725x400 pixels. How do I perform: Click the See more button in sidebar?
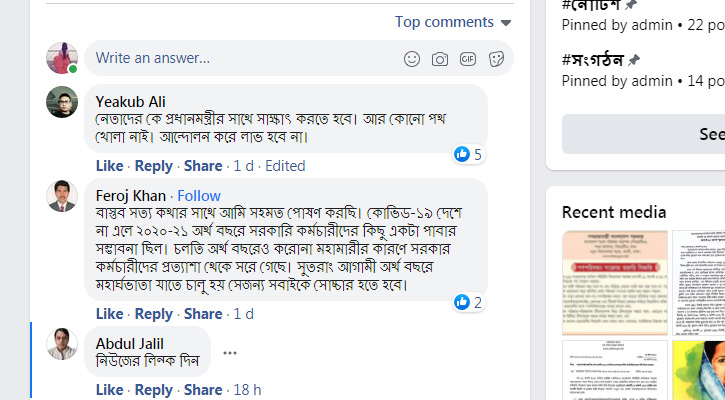(711, 134)
